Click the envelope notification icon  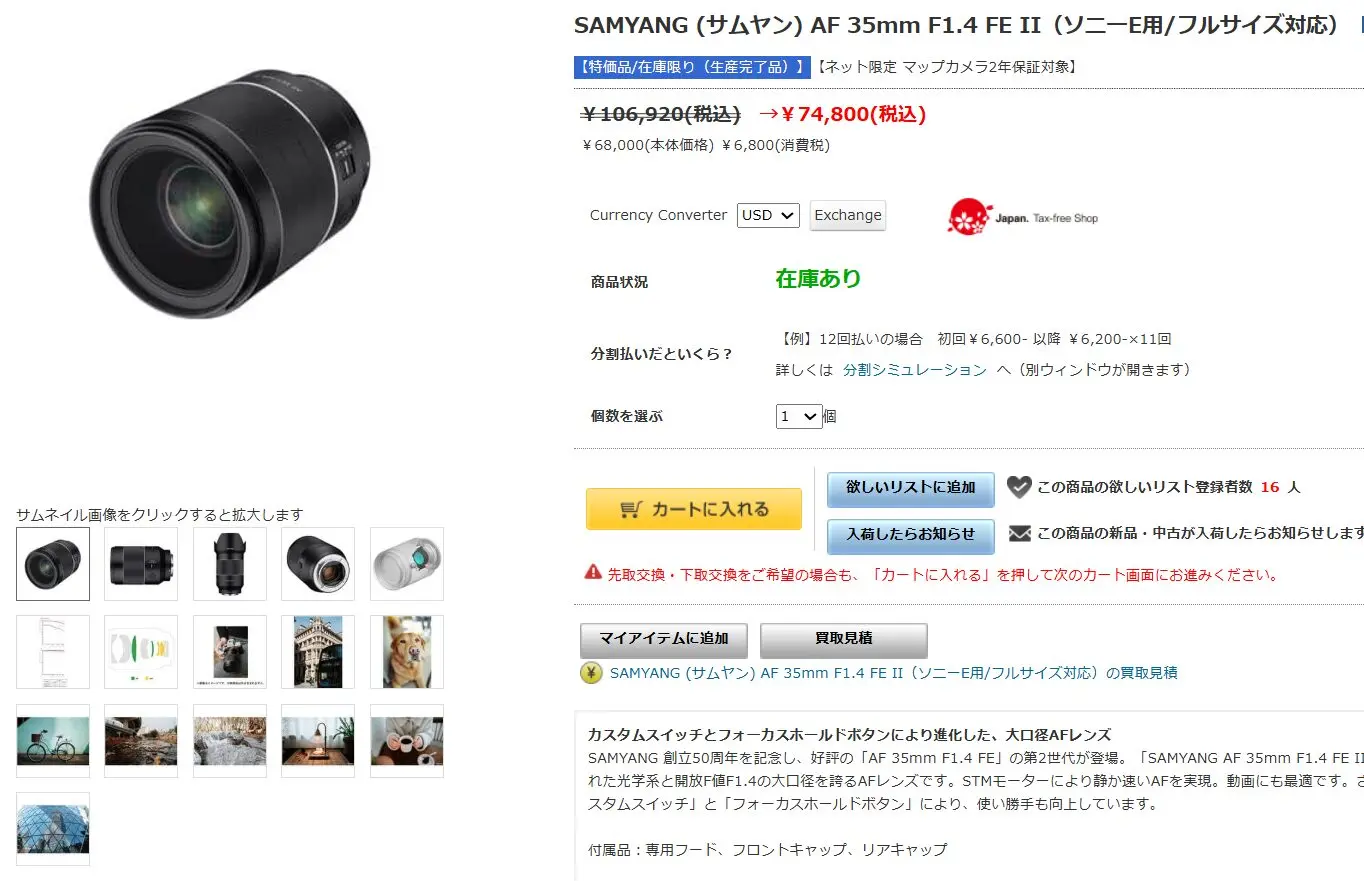click(x=1019, y=533)
